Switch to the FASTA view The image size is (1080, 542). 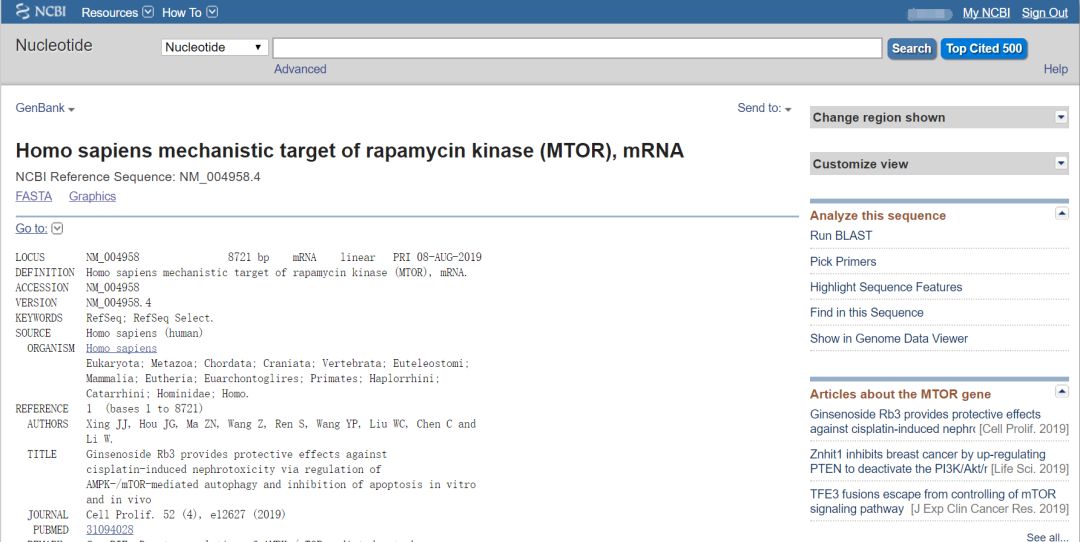click(x=34, y=196)
